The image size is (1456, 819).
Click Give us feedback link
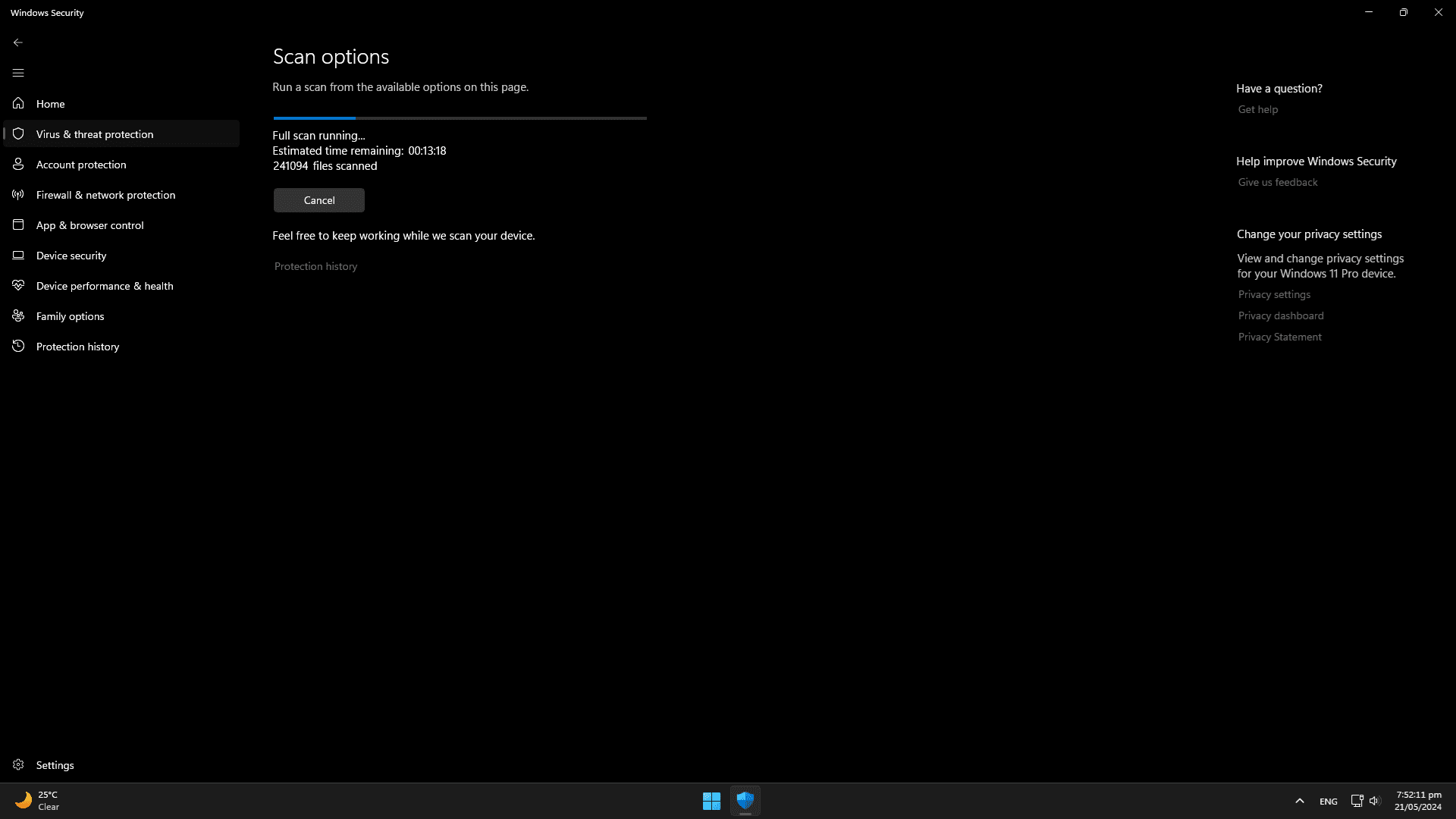[1277, 182]
